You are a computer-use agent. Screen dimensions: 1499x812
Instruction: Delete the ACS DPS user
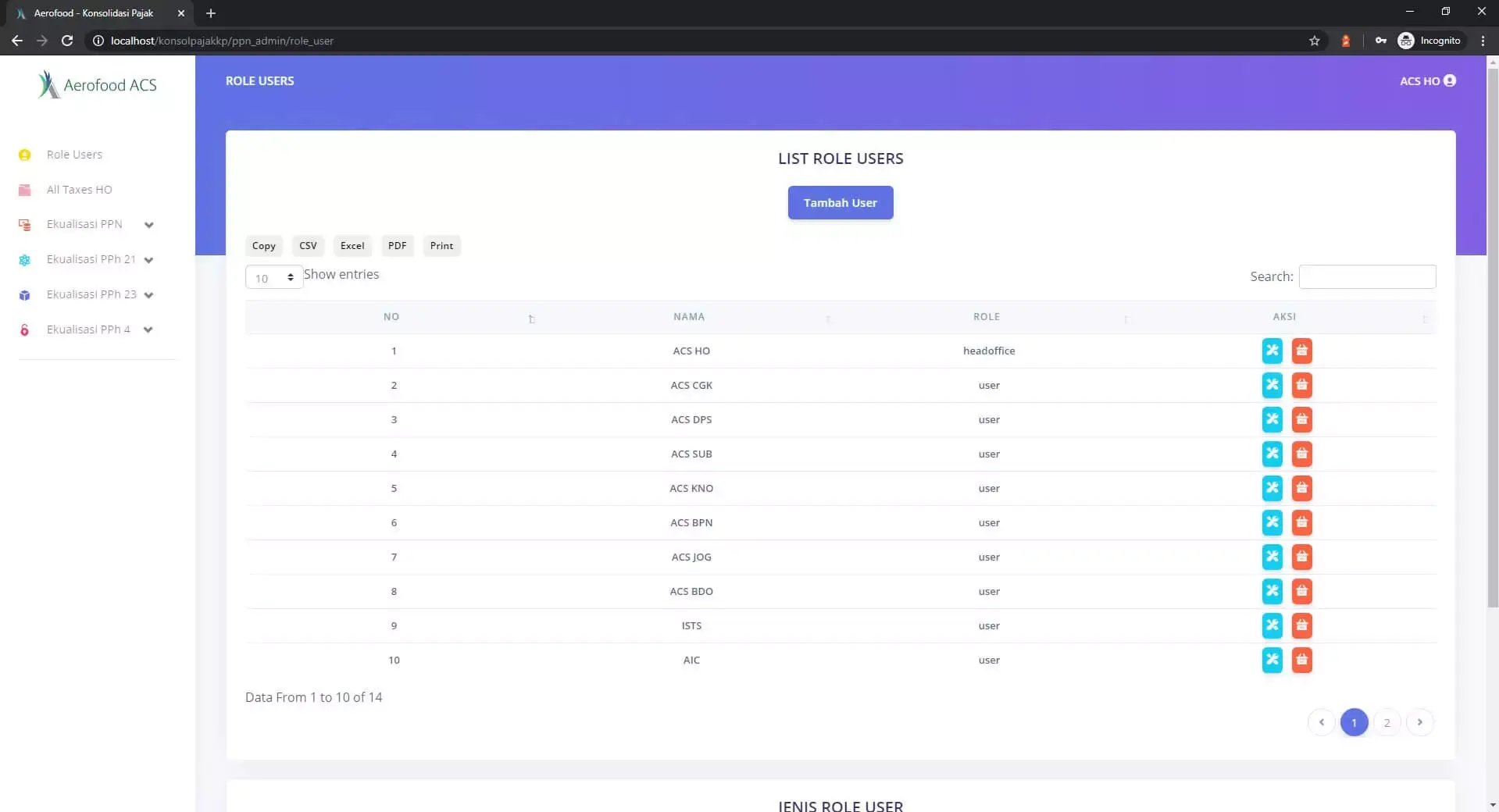coord(1301,419)
